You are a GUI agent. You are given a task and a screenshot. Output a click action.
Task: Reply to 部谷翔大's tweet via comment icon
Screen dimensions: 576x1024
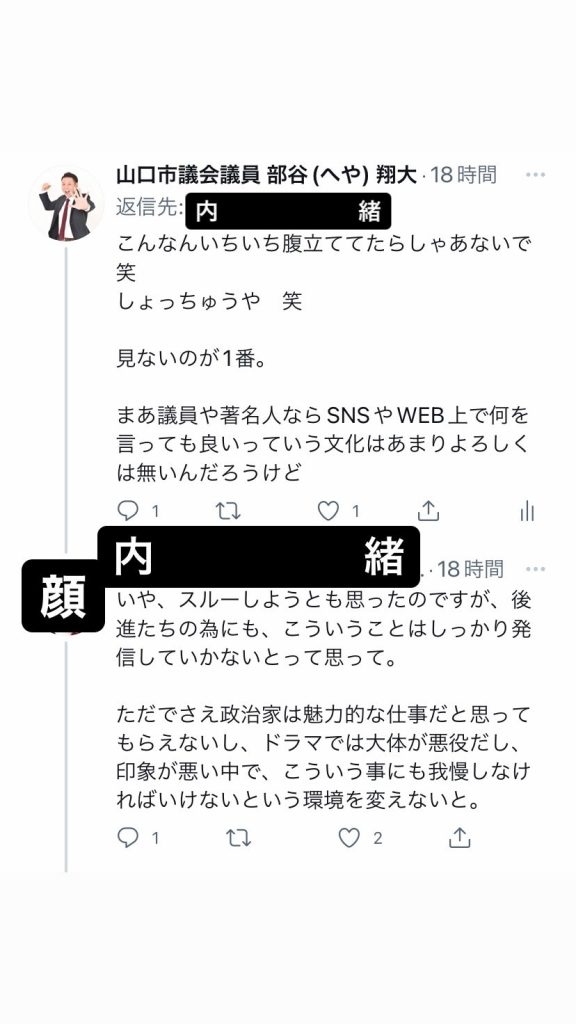127,511
